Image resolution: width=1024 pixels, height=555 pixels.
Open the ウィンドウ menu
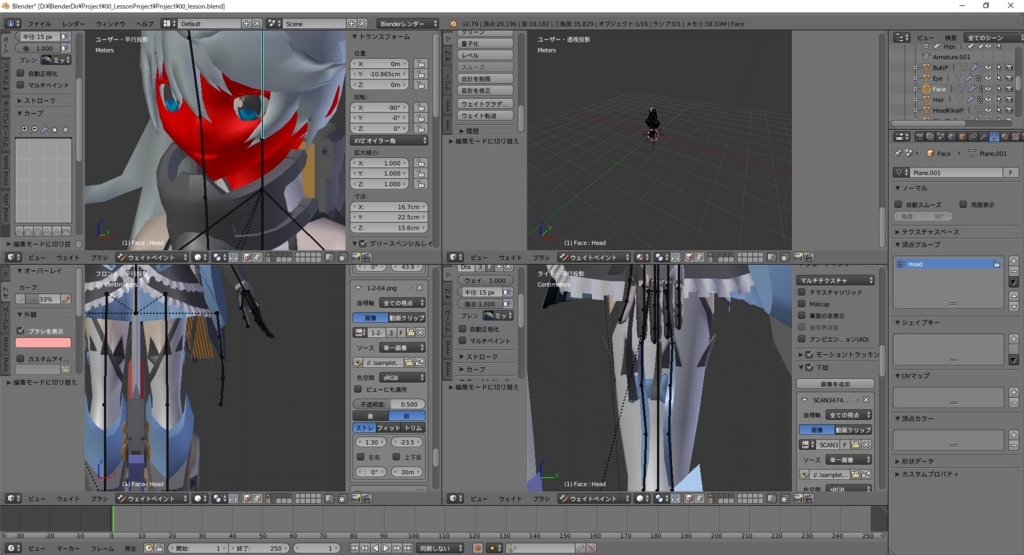(x=110, y=24)
